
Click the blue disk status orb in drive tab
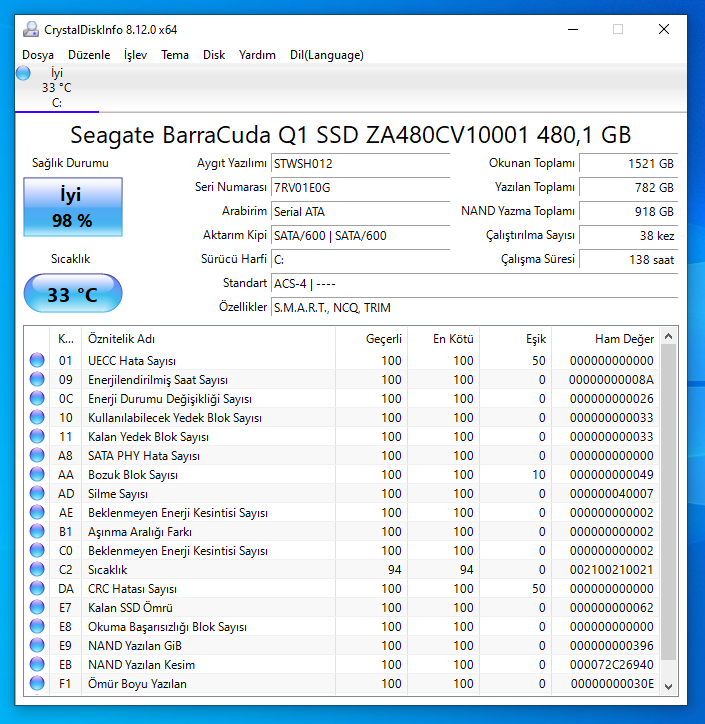coord(23,73)
